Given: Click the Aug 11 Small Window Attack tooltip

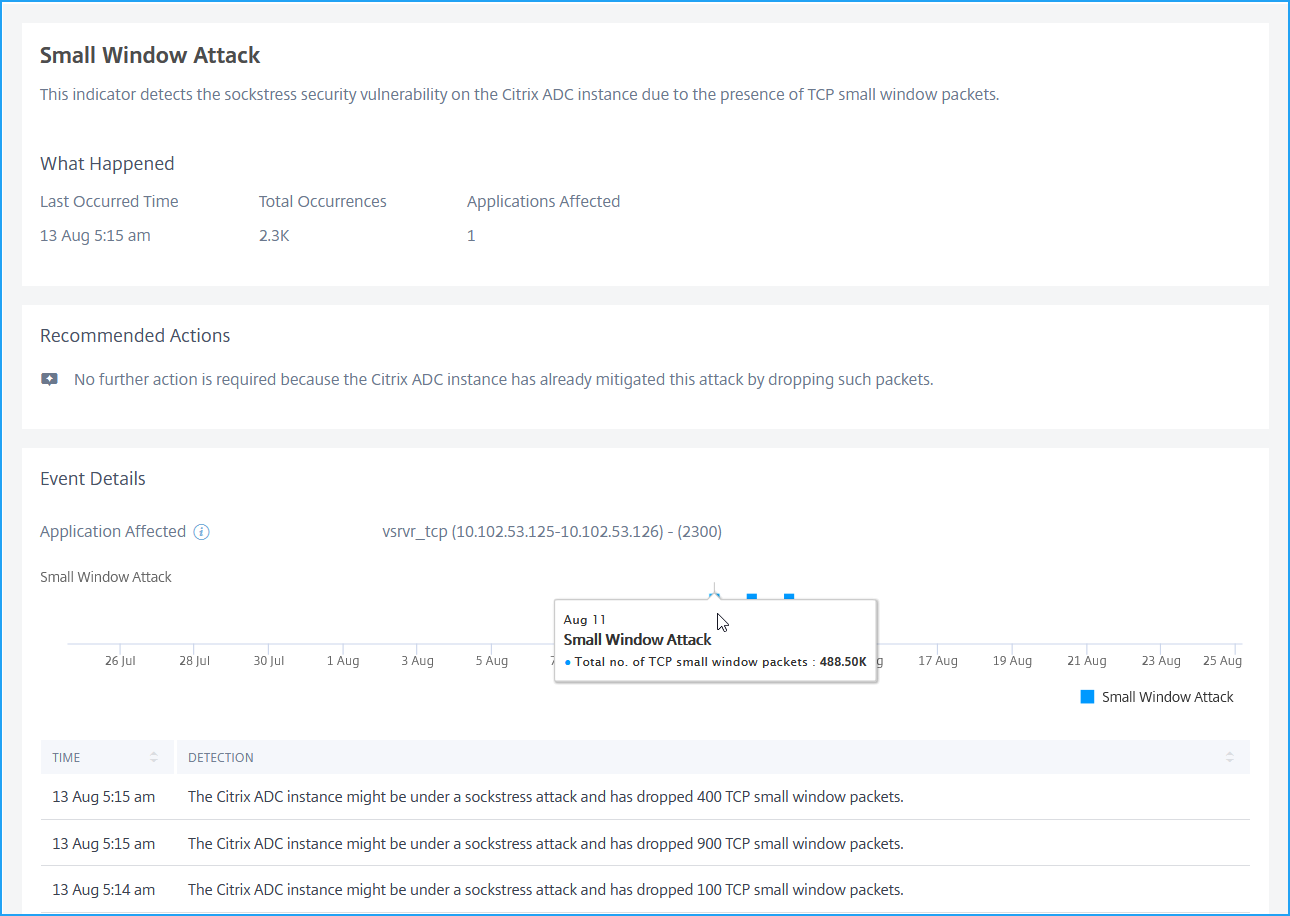Looking at the screenshot, I should [716, 640].
